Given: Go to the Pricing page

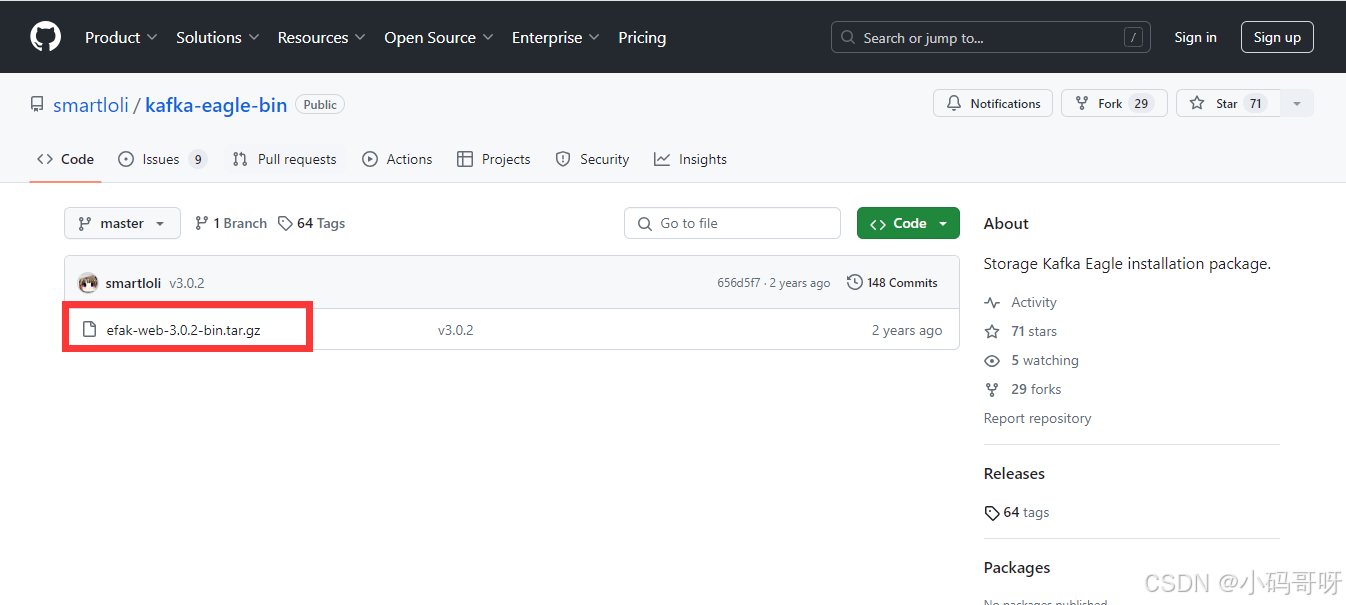Looking at the screenshot, I should coord(642,37).
